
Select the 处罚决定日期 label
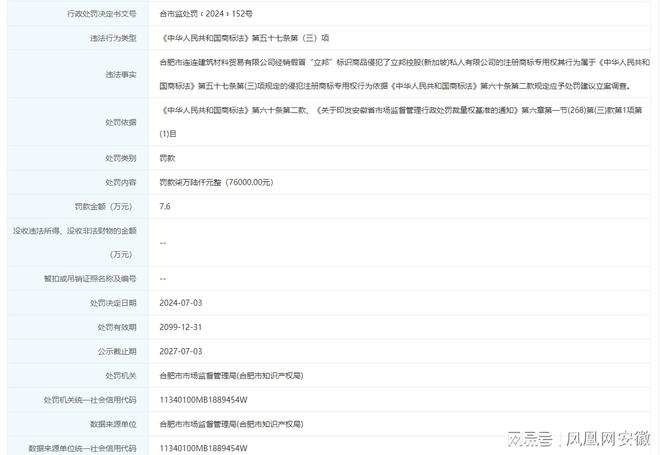click(113, 303)
